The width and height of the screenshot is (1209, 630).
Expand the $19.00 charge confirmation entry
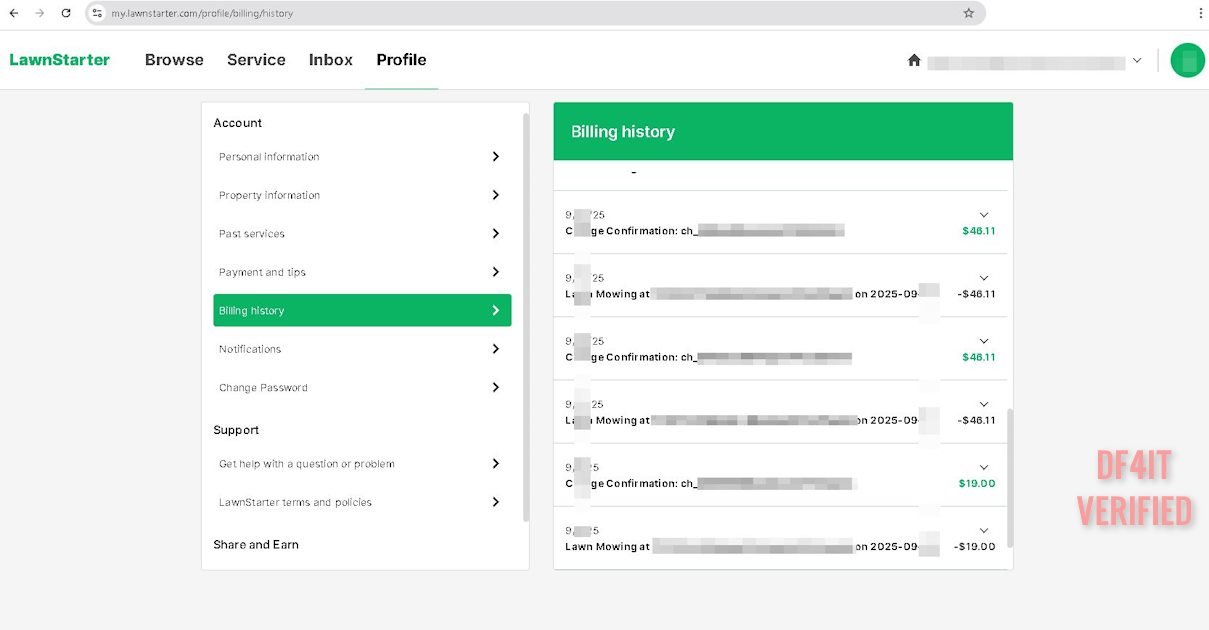[983, 468]
